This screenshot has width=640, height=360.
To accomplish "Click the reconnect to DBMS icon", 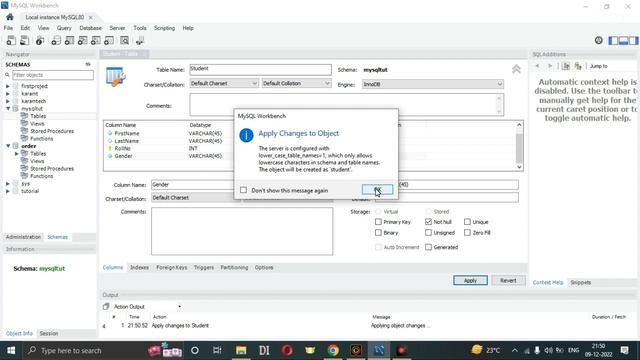I will tap(140, 40).
